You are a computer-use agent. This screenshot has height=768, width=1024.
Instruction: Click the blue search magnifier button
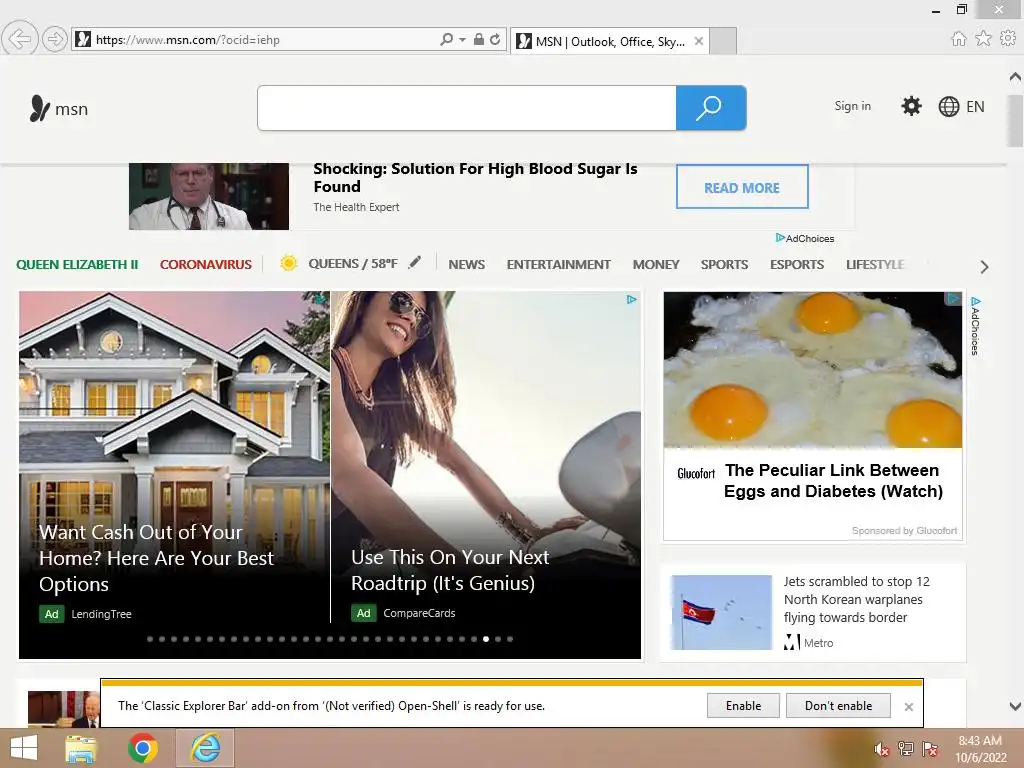click(x=711, y=108)
